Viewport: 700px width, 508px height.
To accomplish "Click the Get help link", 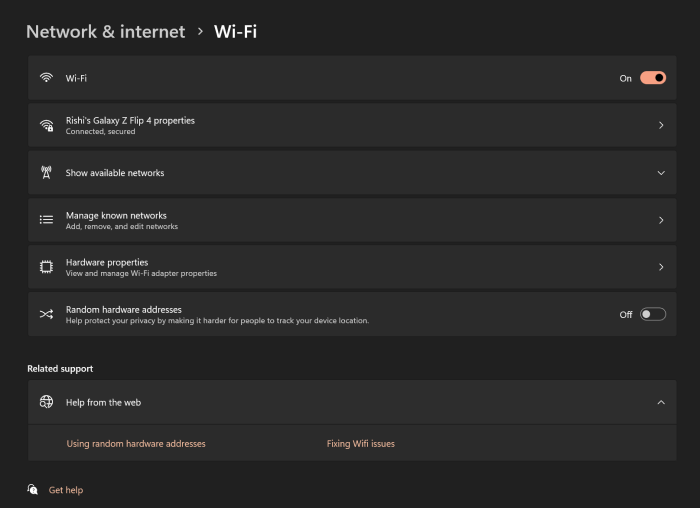I will [x=66, y=490].
